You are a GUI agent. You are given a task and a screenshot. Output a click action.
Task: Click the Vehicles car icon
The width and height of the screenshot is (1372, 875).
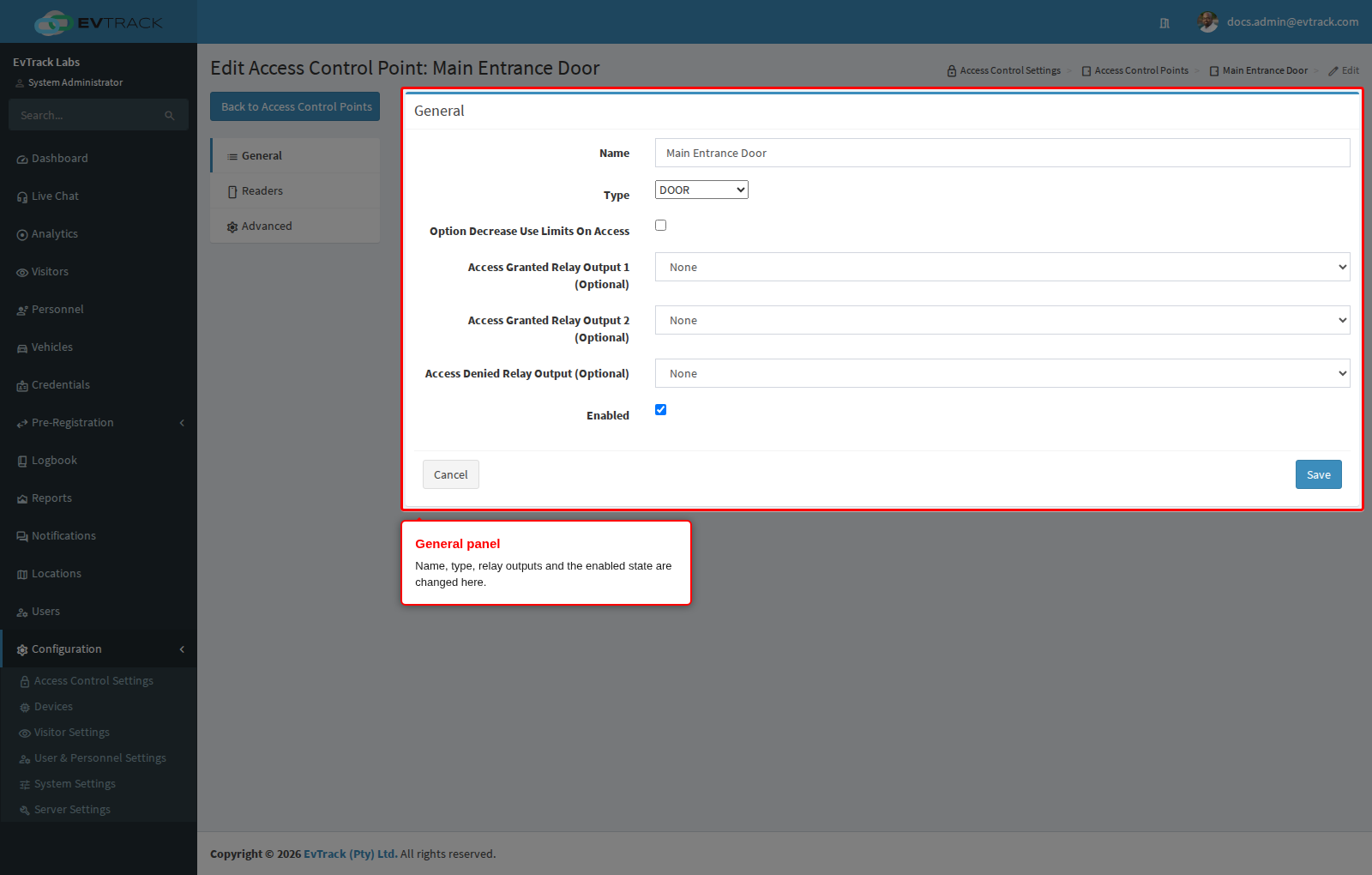(22, 348)
